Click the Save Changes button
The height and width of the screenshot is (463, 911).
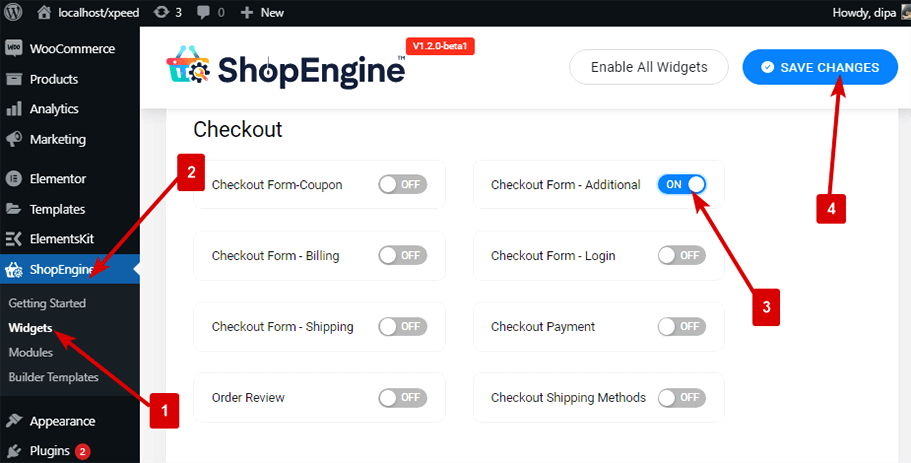pos(820,67)
